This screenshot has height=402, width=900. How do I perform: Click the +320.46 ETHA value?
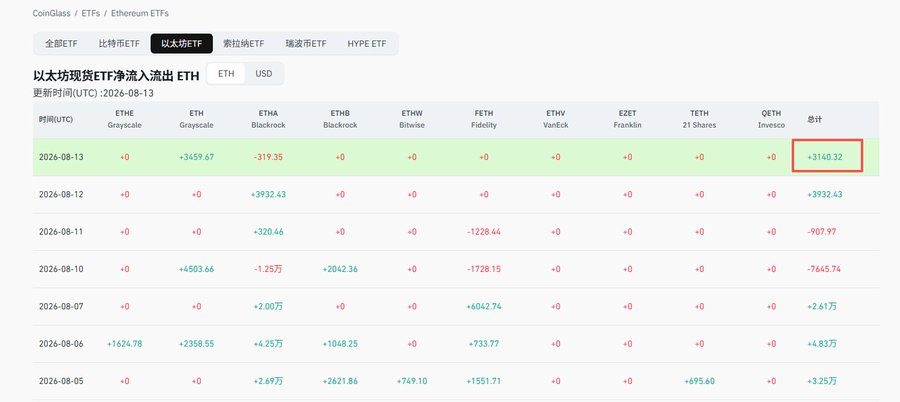(268, 231)
